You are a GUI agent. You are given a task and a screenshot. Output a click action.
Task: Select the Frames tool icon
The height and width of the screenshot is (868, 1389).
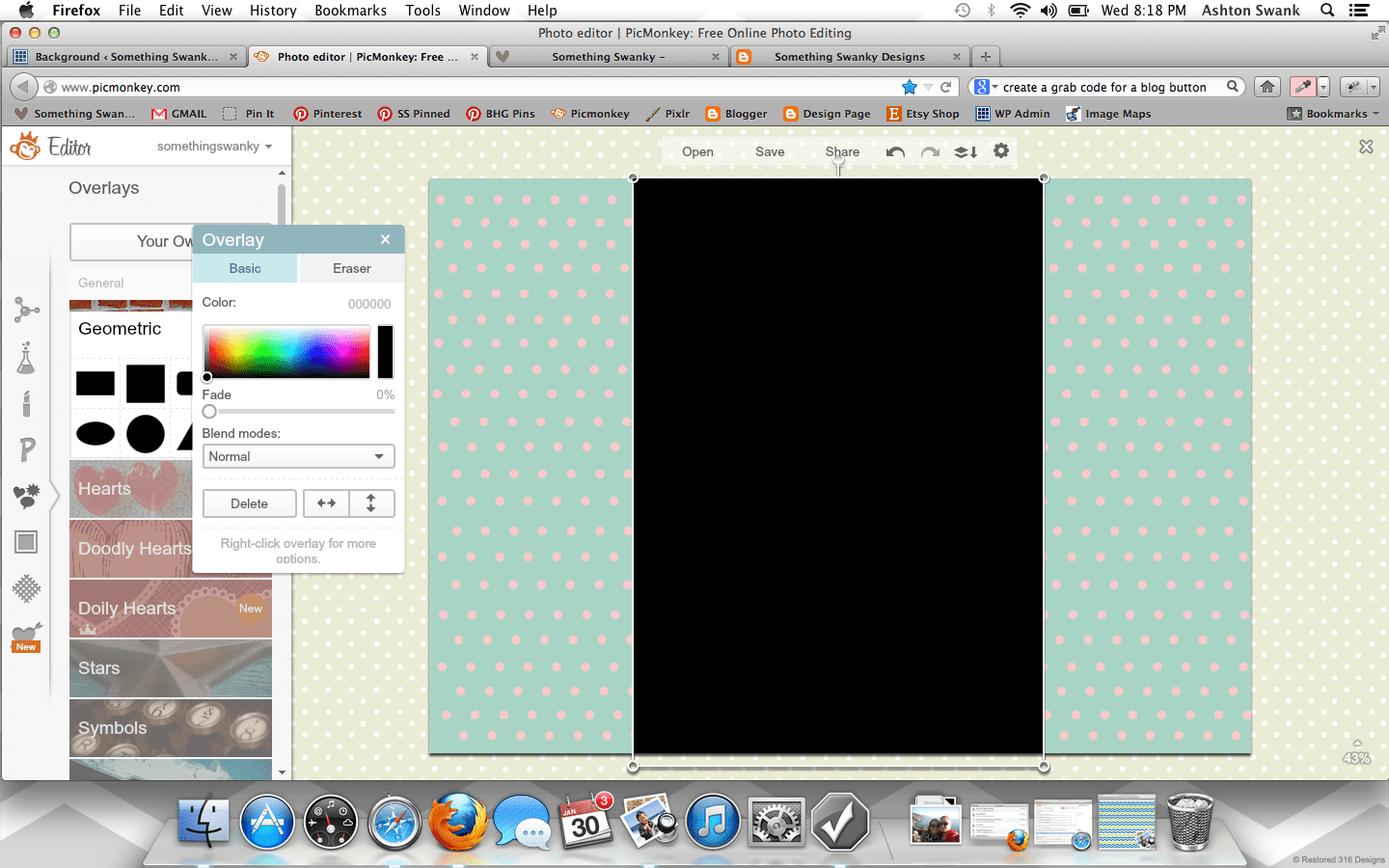[x=26, y=542]
